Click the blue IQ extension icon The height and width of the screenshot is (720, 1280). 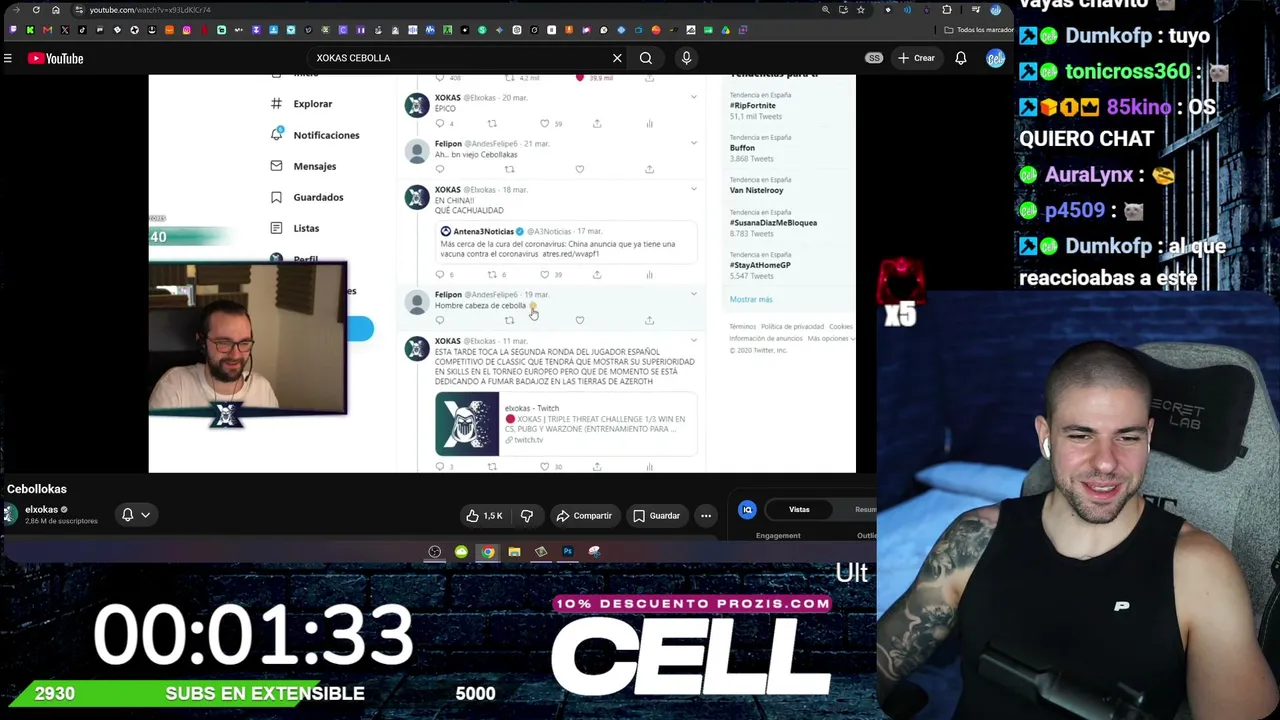747,510
